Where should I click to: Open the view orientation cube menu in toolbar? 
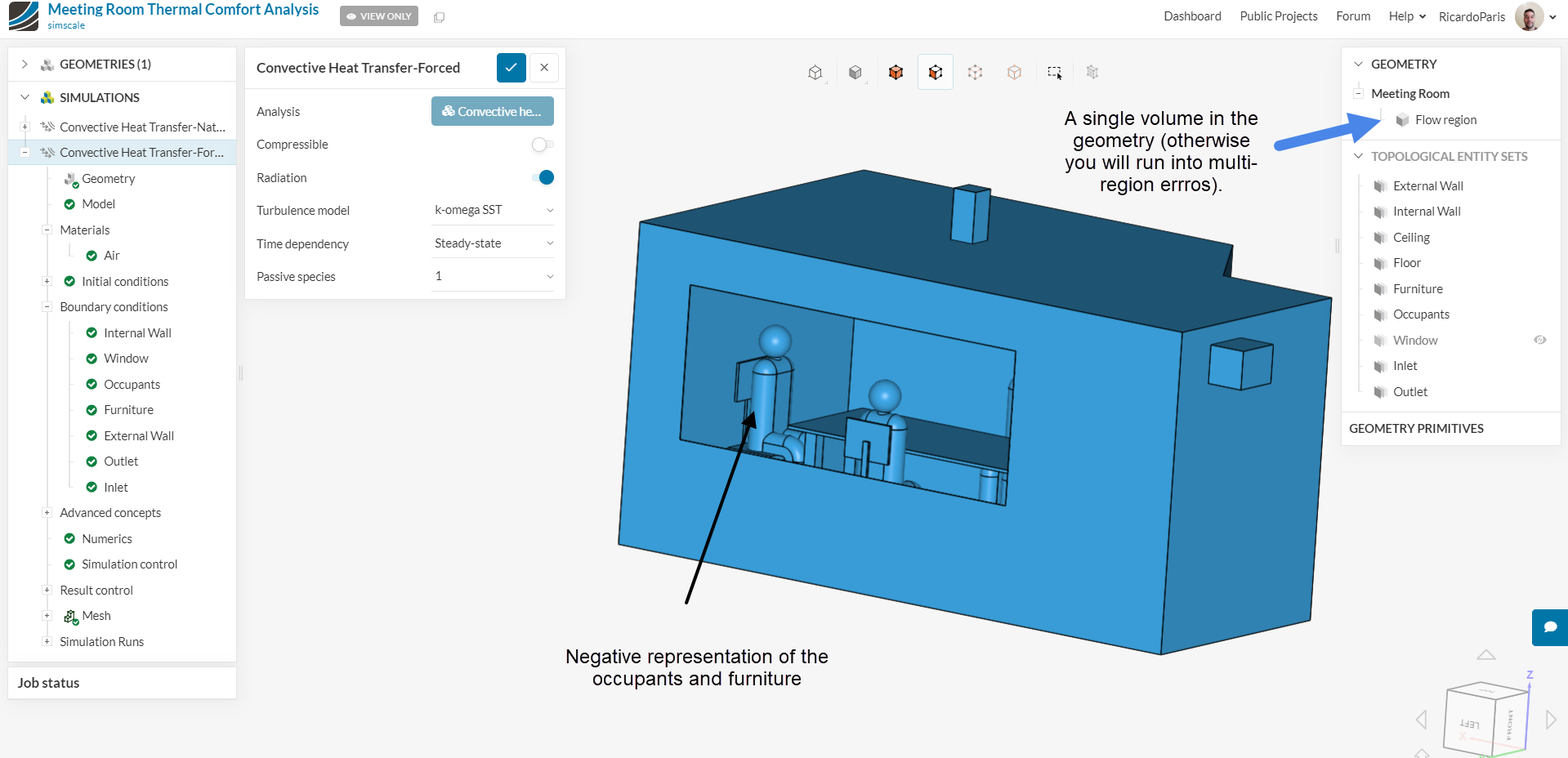click(815, 73)
